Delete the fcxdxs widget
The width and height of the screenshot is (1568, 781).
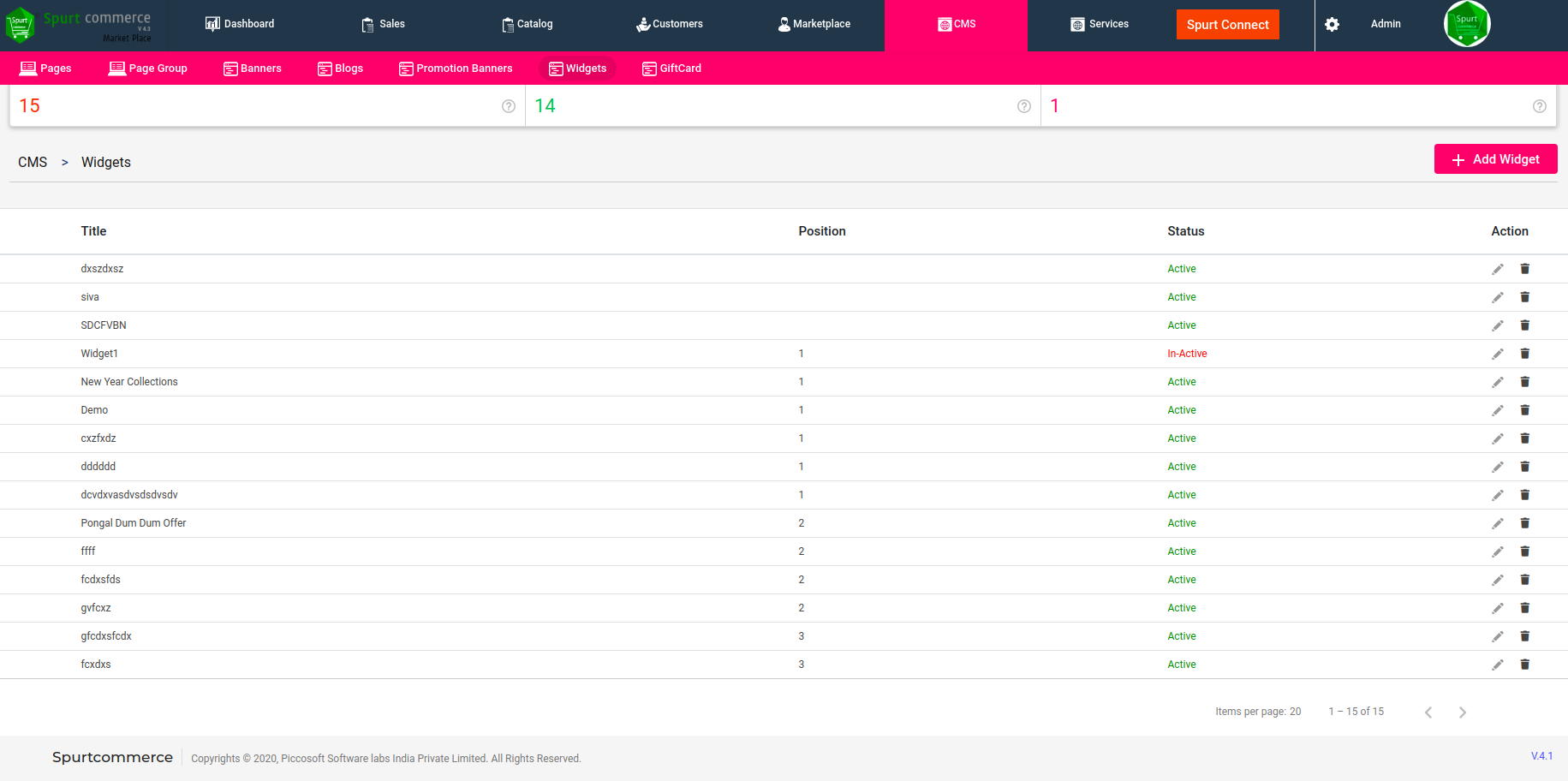(1524, 665)
